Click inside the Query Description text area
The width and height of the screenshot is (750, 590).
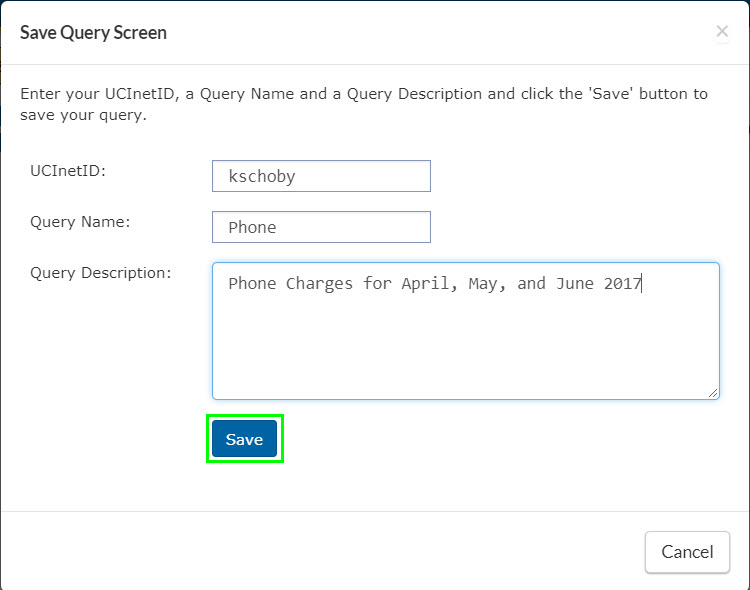[x=466, y=331]
